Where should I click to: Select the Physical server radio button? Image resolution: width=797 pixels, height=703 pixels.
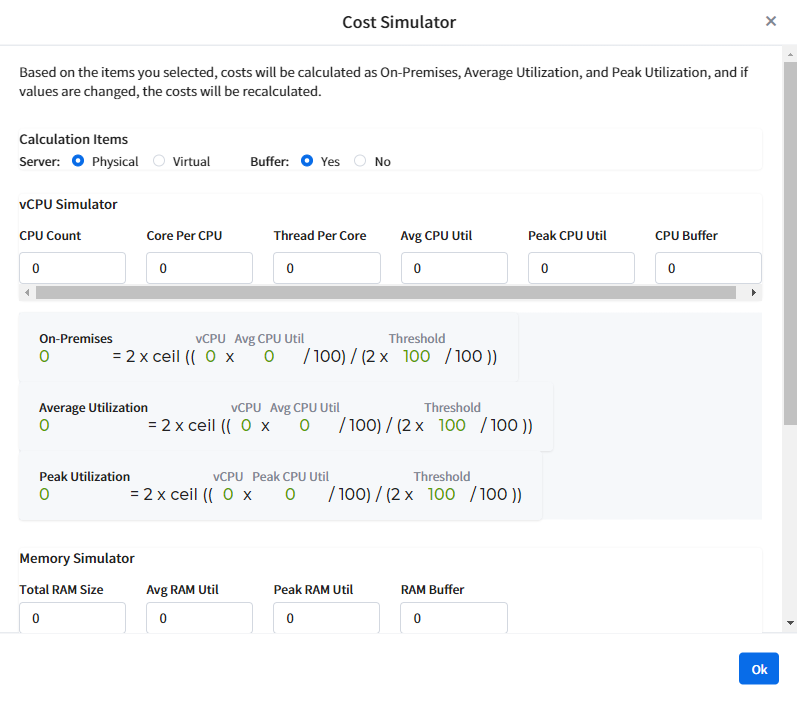[77, 161]
